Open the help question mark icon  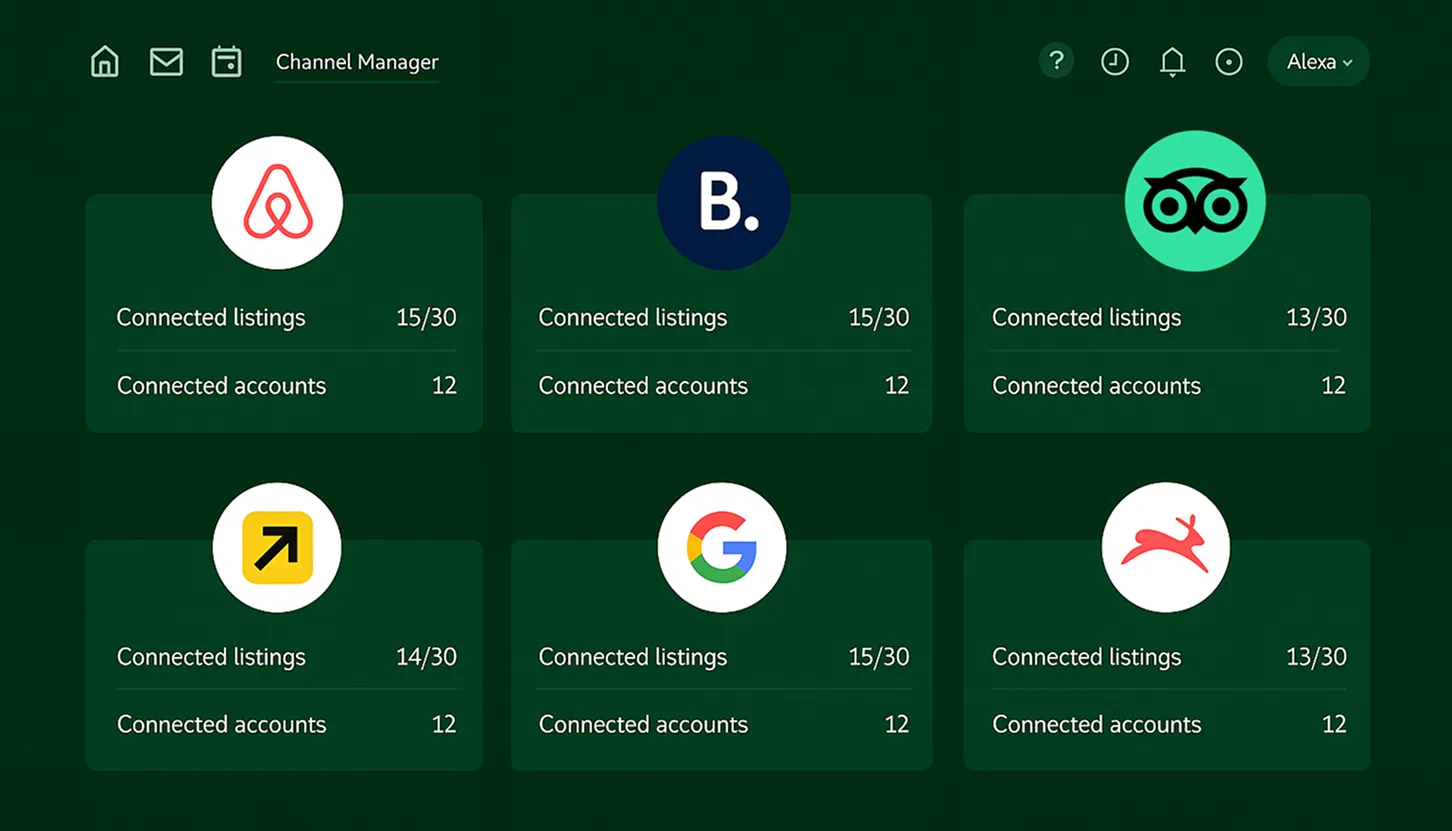pyautogui.click(x=1056, y=61)
